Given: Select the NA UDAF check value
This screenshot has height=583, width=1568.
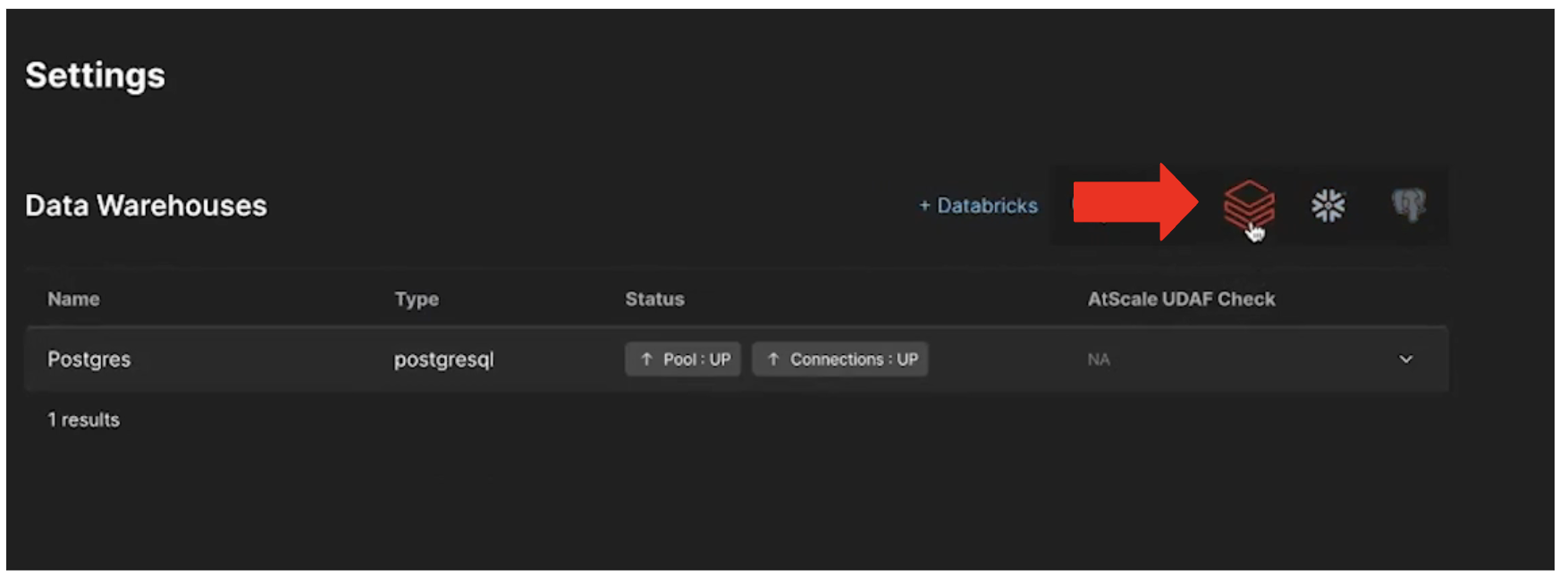Looking at the screenshot, I should pos(1099,359).
